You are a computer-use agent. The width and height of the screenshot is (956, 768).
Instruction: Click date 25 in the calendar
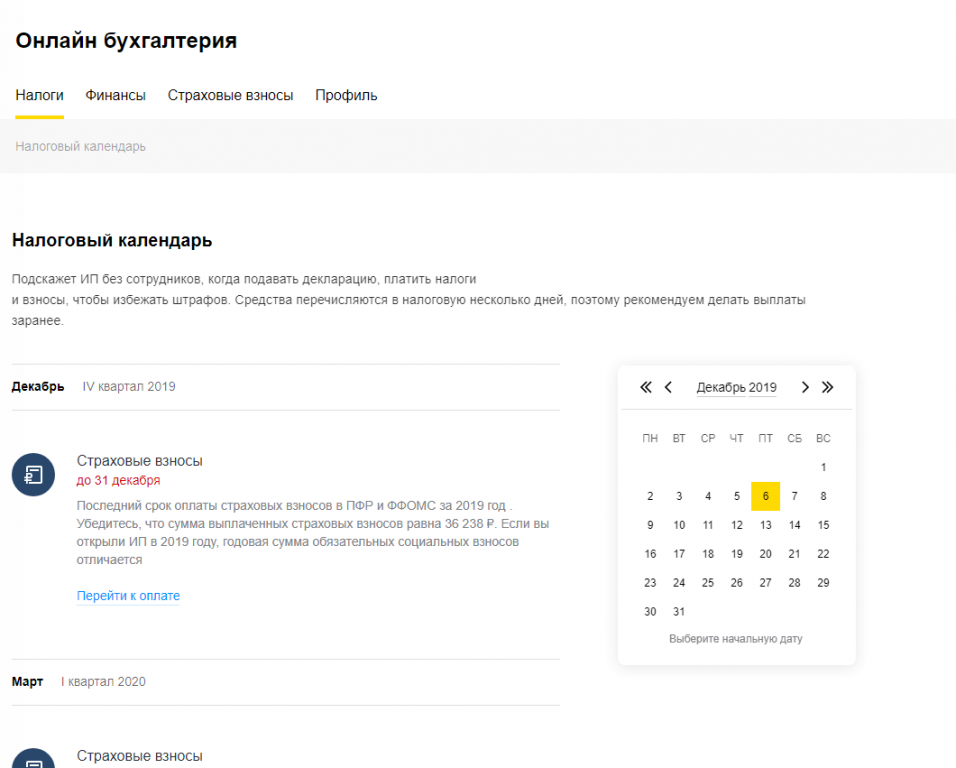(708, 583)
